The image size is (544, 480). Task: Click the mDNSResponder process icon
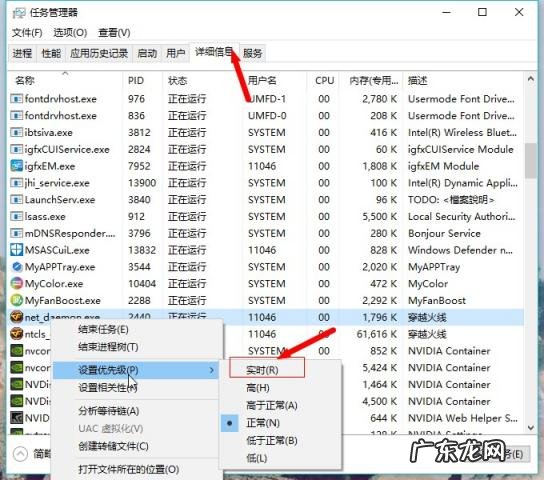[16, 233]
